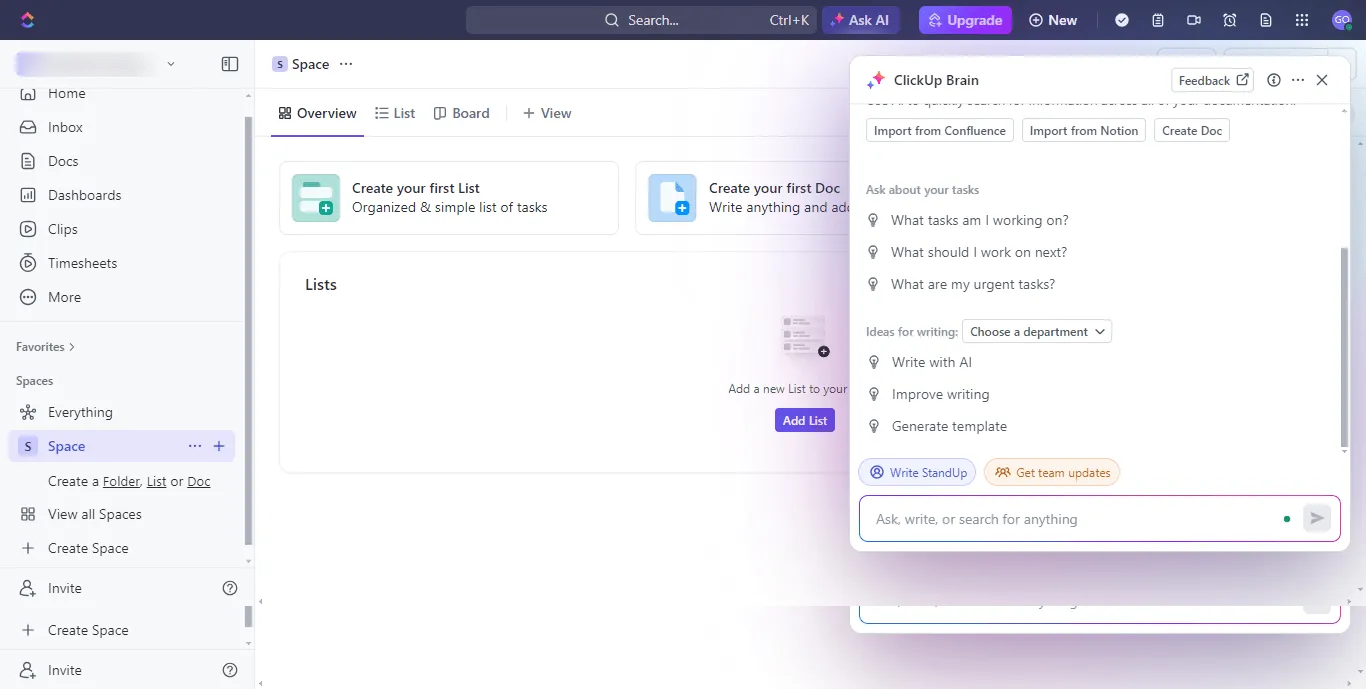Screen dimensions: 1366x690
Task: Open the Notepad icon in top bar
Action: coord(1158,20)
